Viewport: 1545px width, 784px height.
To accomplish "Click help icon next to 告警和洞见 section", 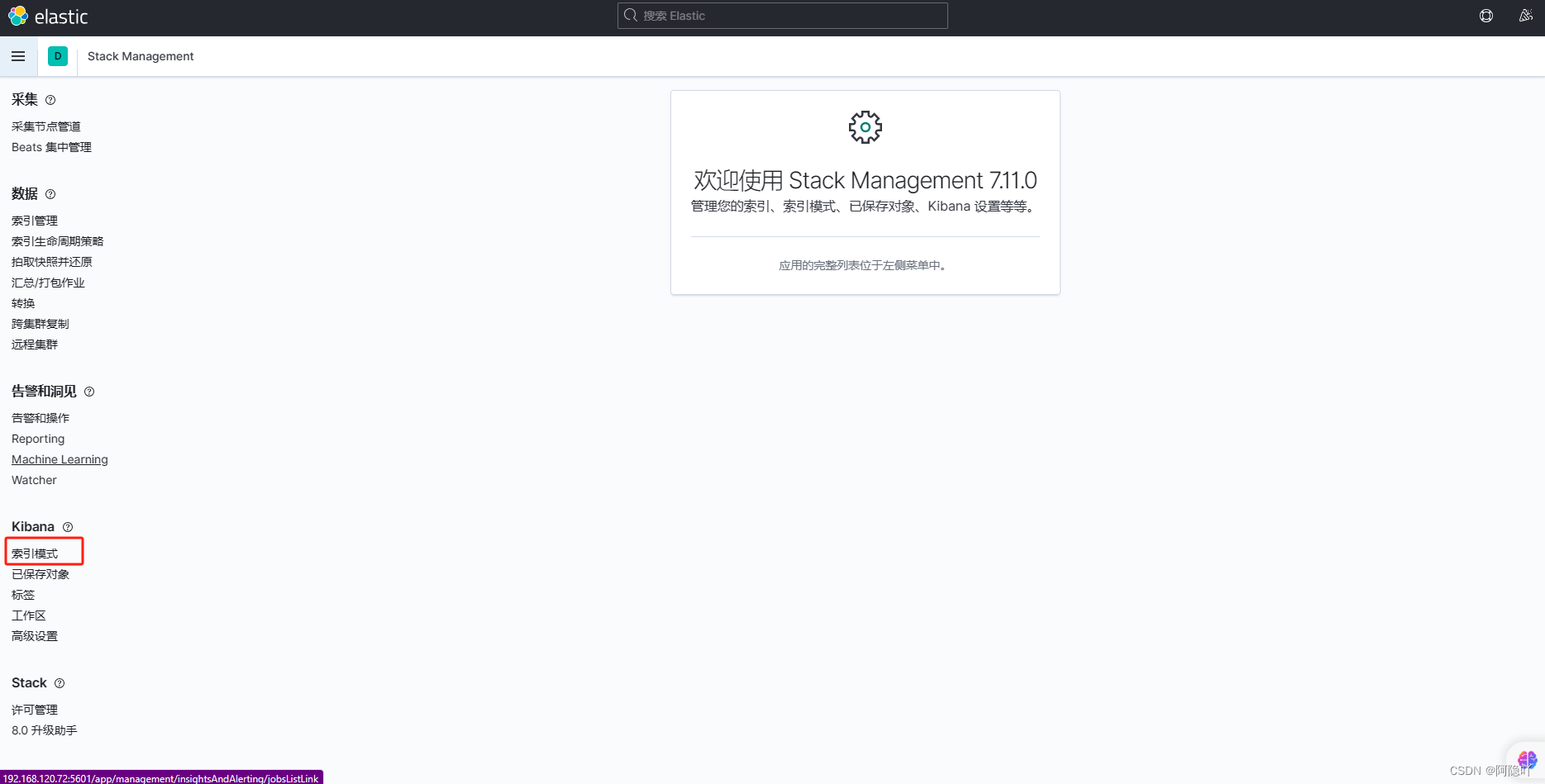I will 88,392.
